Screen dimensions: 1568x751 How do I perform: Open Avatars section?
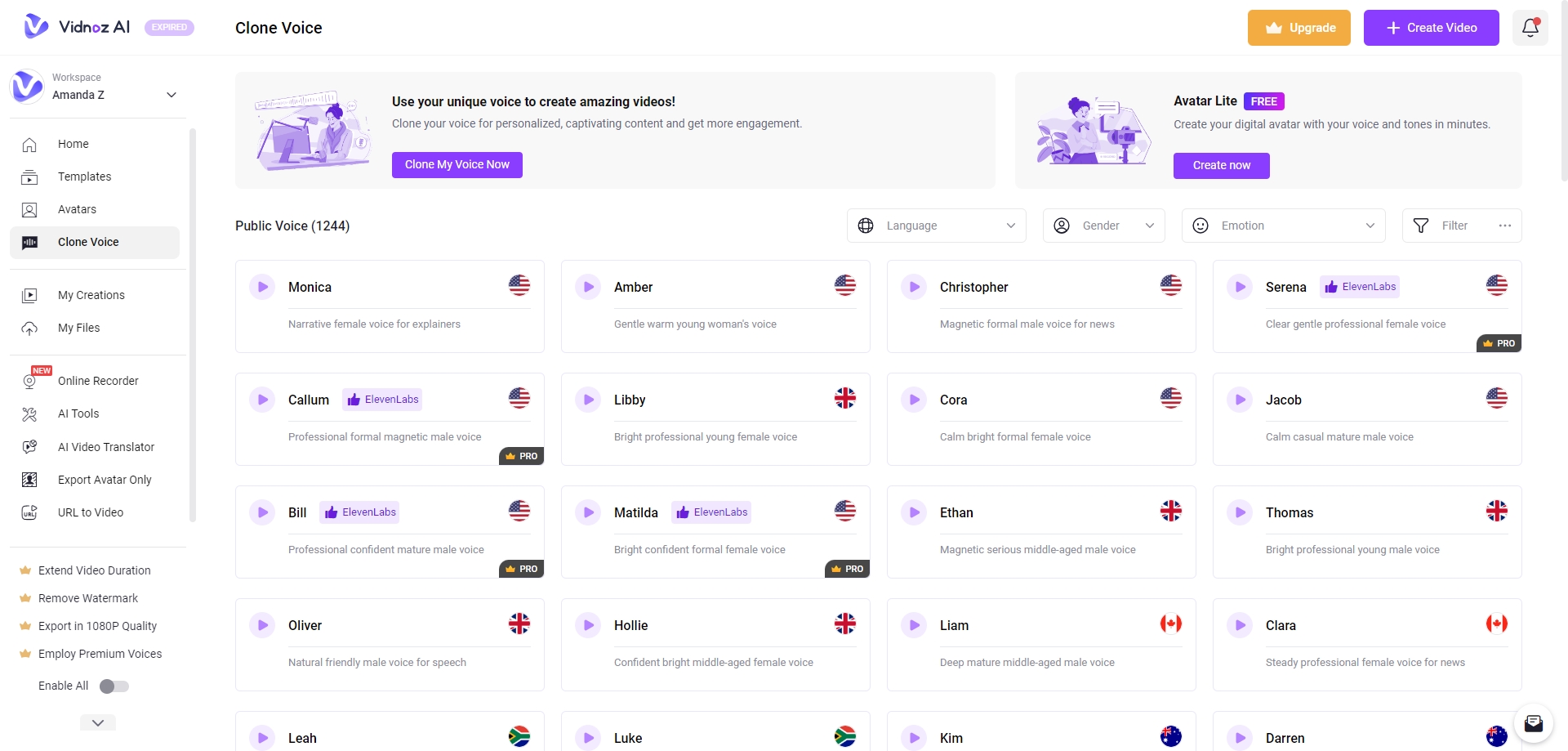coord(95,209)
